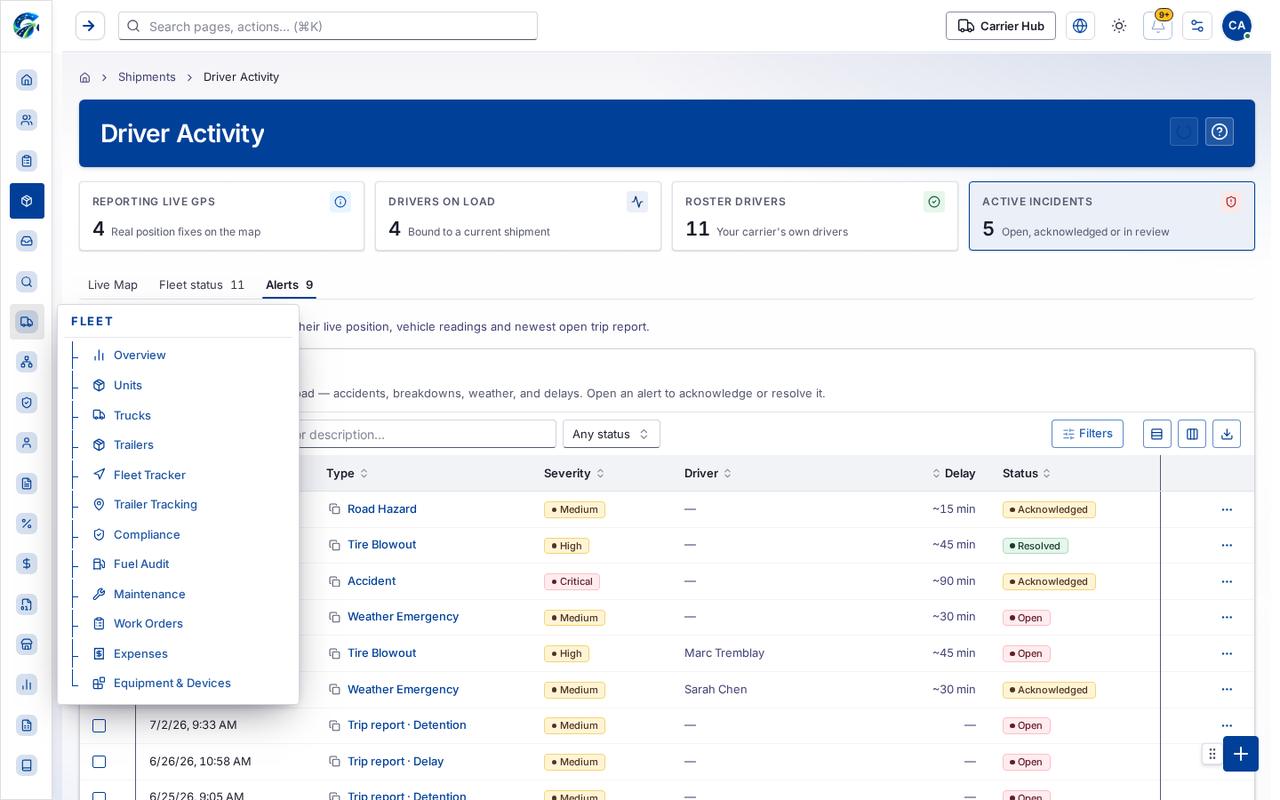Switch to the Fleet status tab

pos(202,285)
